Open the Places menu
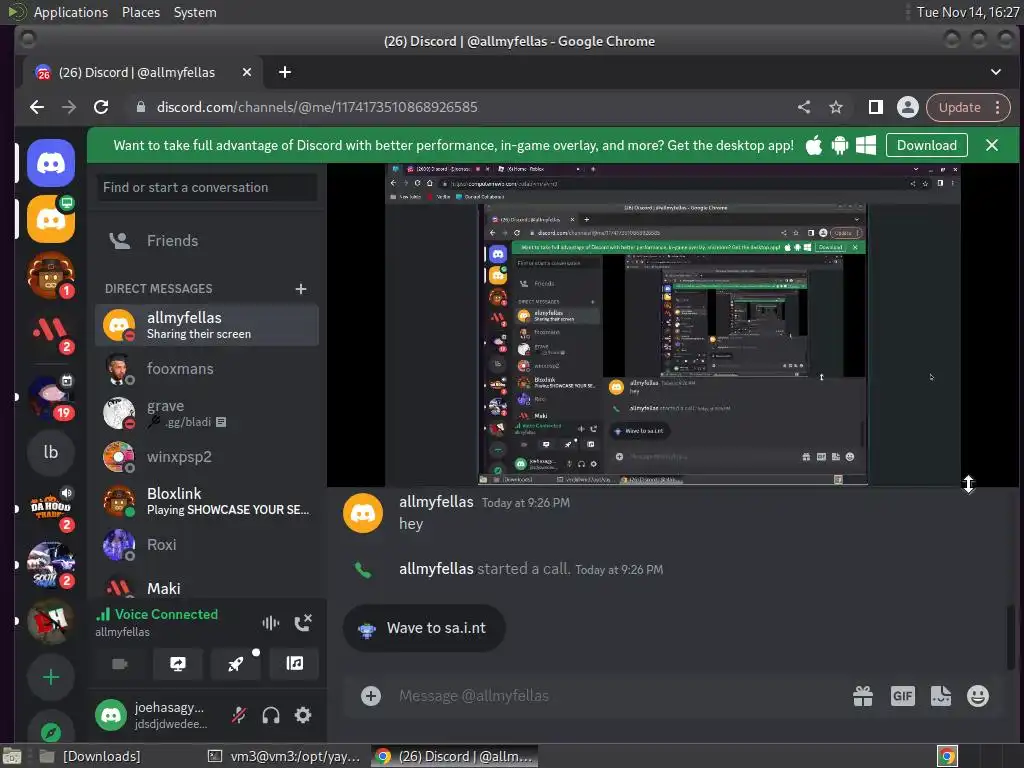This screenshot has width=1024, height=768. coord(140,12)
